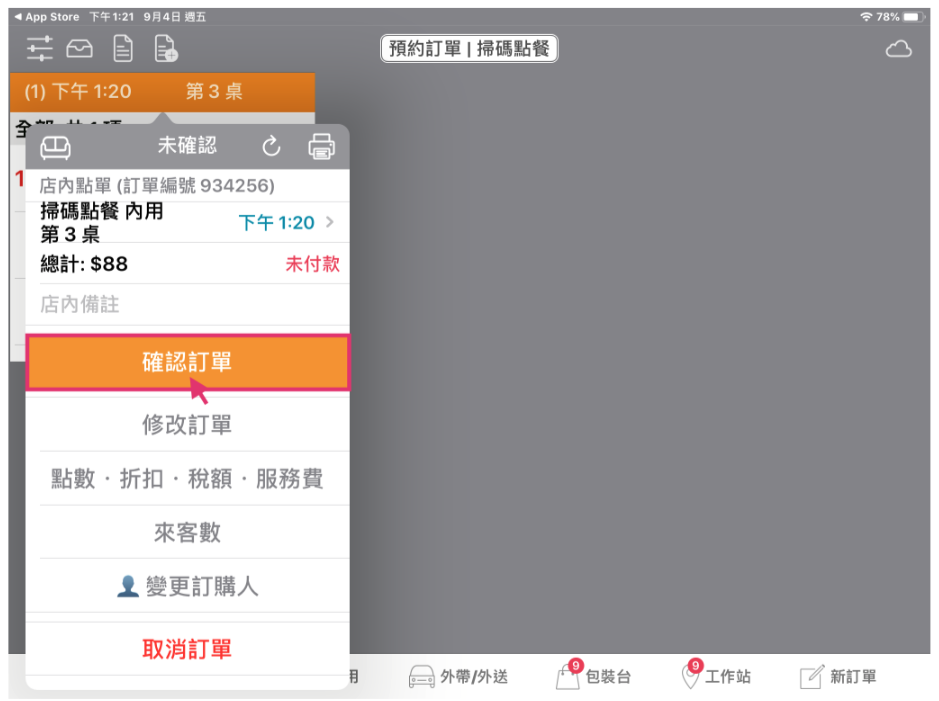
Task: Choose the 來客數 guest count option
Action: (x=187, y=532)
